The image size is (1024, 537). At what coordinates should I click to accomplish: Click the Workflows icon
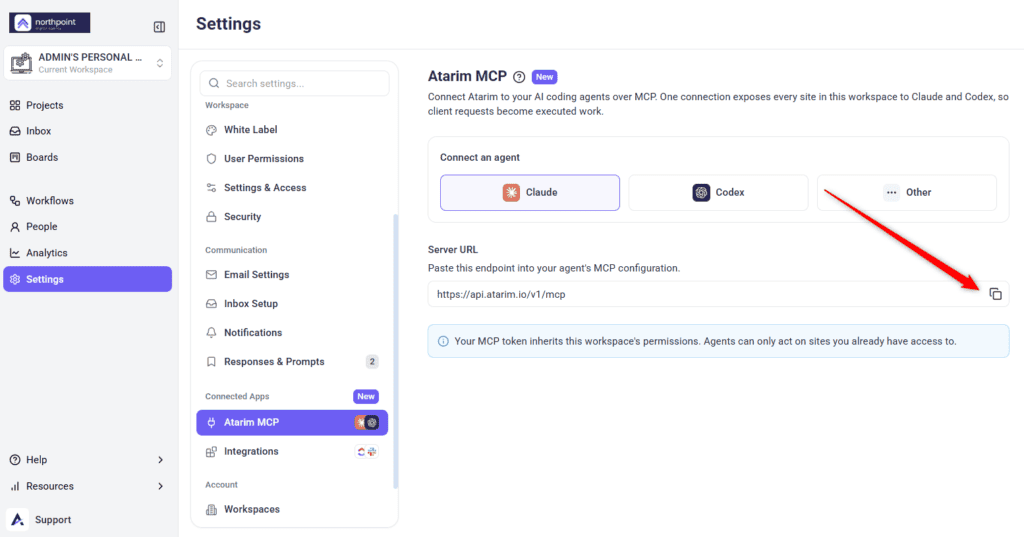pos(15,201)
